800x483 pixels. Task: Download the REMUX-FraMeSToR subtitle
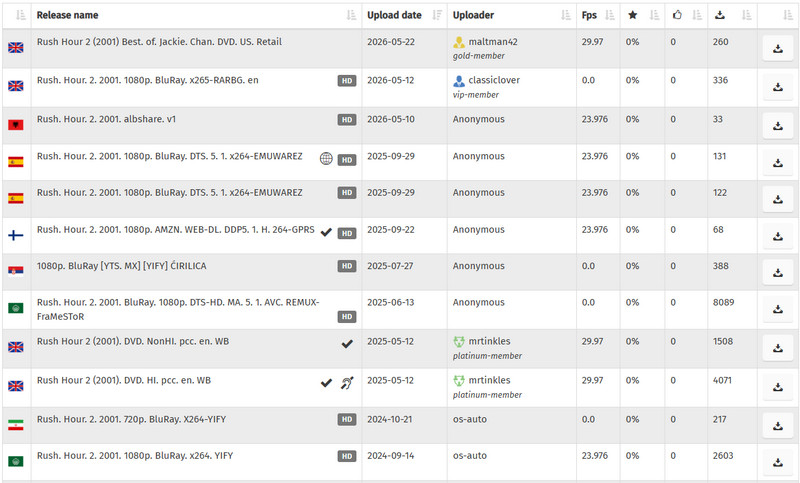[778, 309]
